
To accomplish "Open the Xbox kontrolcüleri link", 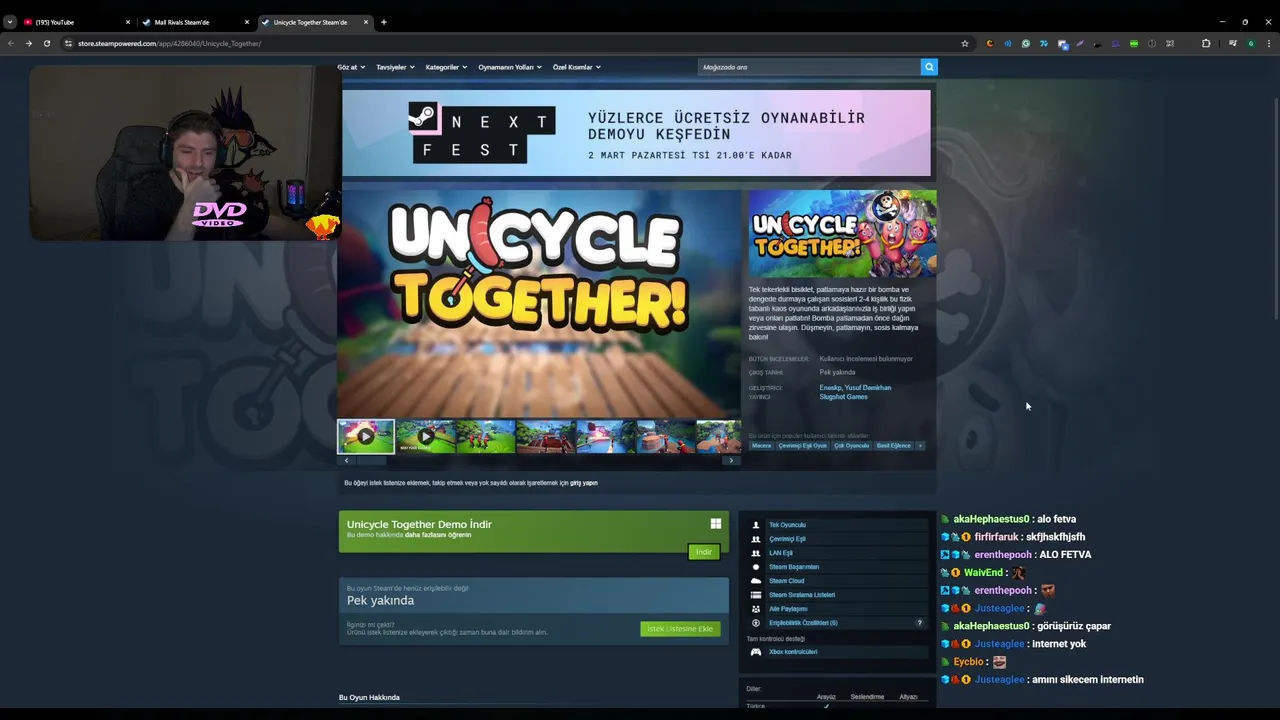I will click(793, 652).
